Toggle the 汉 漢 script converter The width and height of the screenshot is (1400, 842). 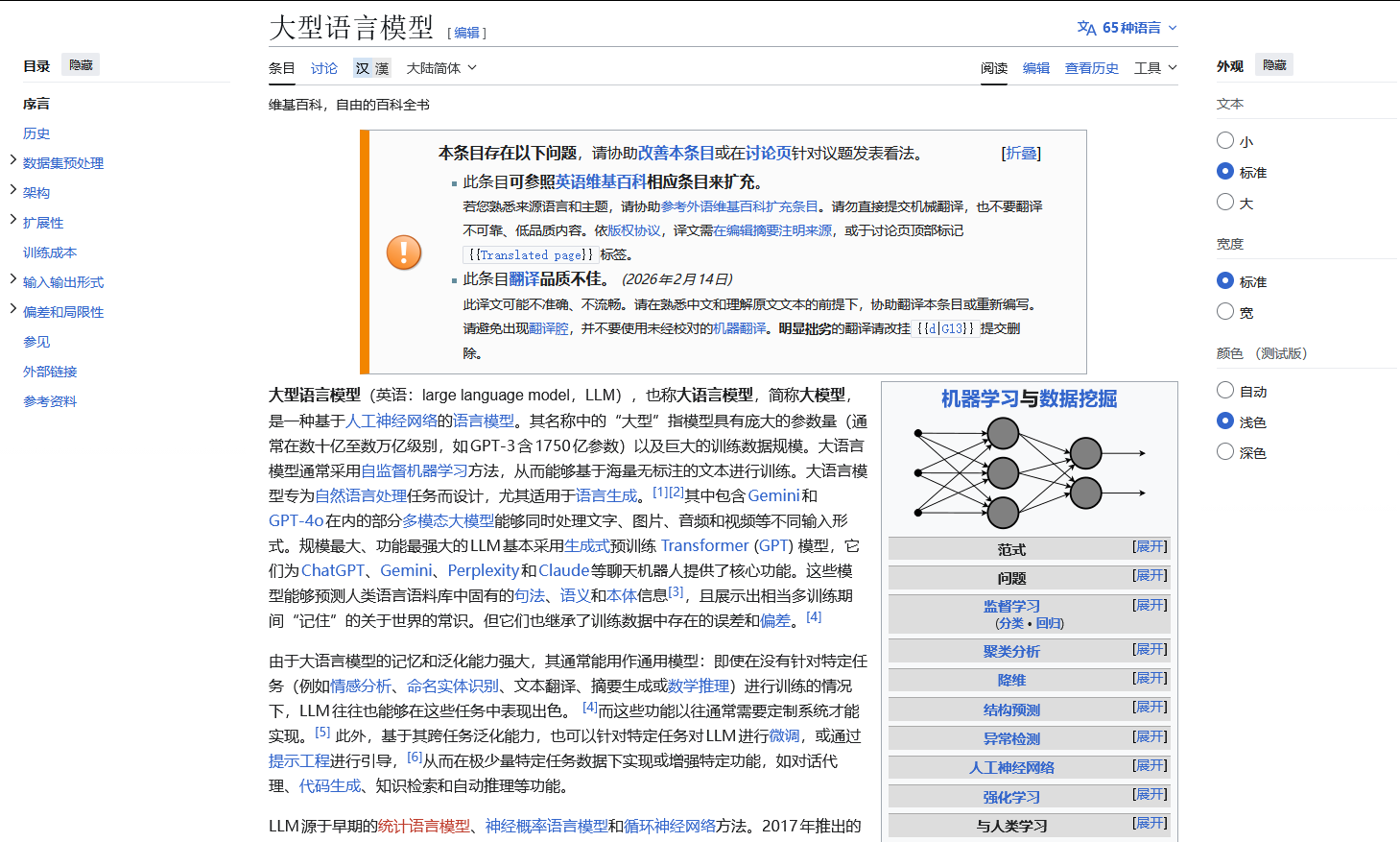(372, 68)
